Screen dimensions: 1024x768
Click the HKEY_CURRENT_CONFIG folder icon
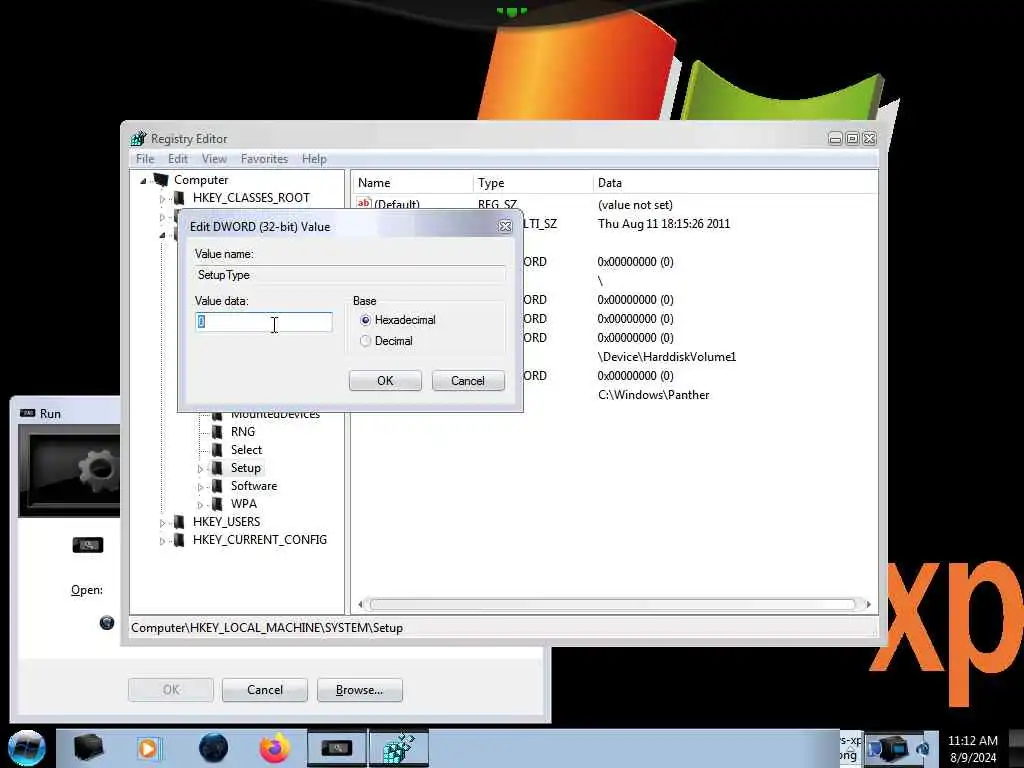179,540
